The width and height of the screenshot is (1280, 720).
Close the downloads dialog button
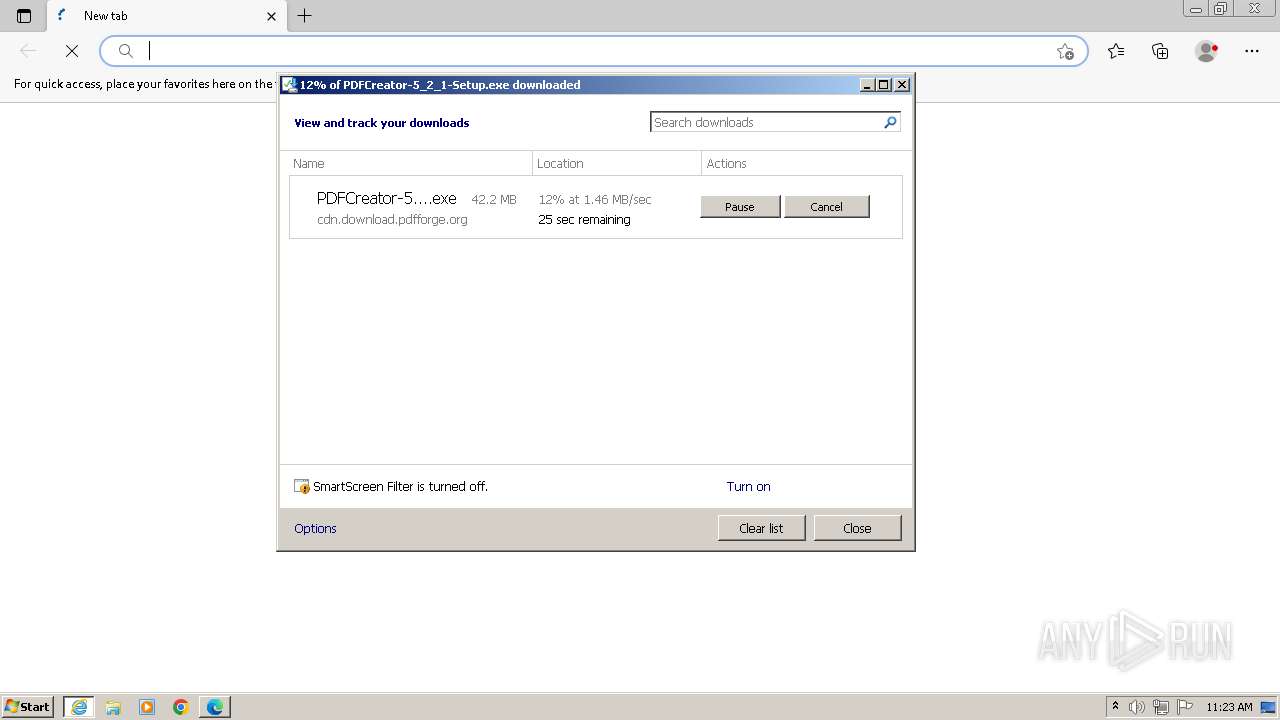click(857, 528)
